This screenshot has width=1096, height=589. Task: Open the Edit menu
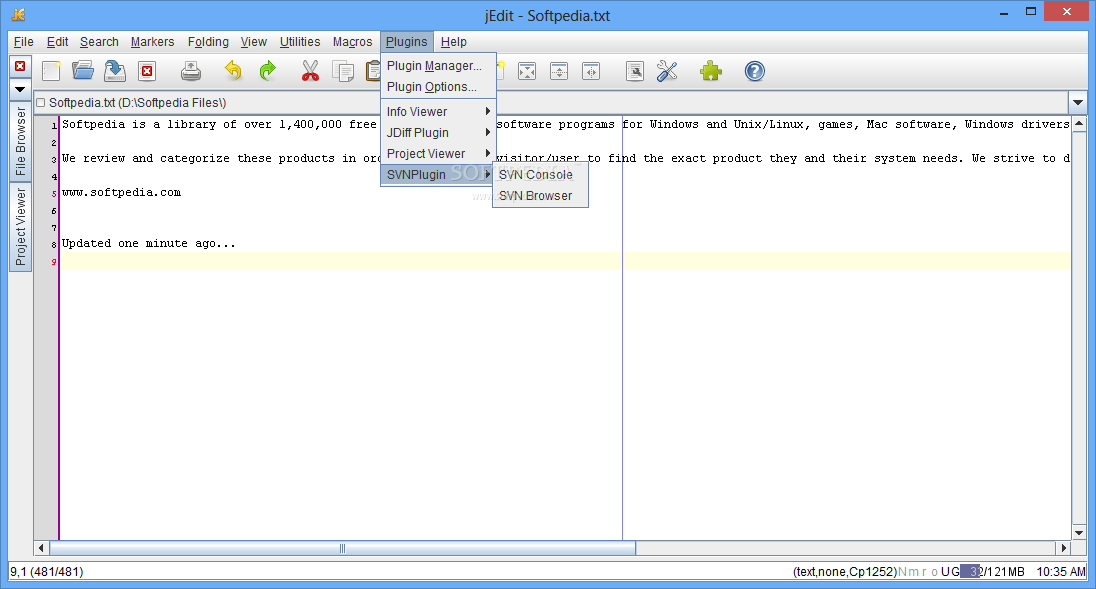[57, 42]
